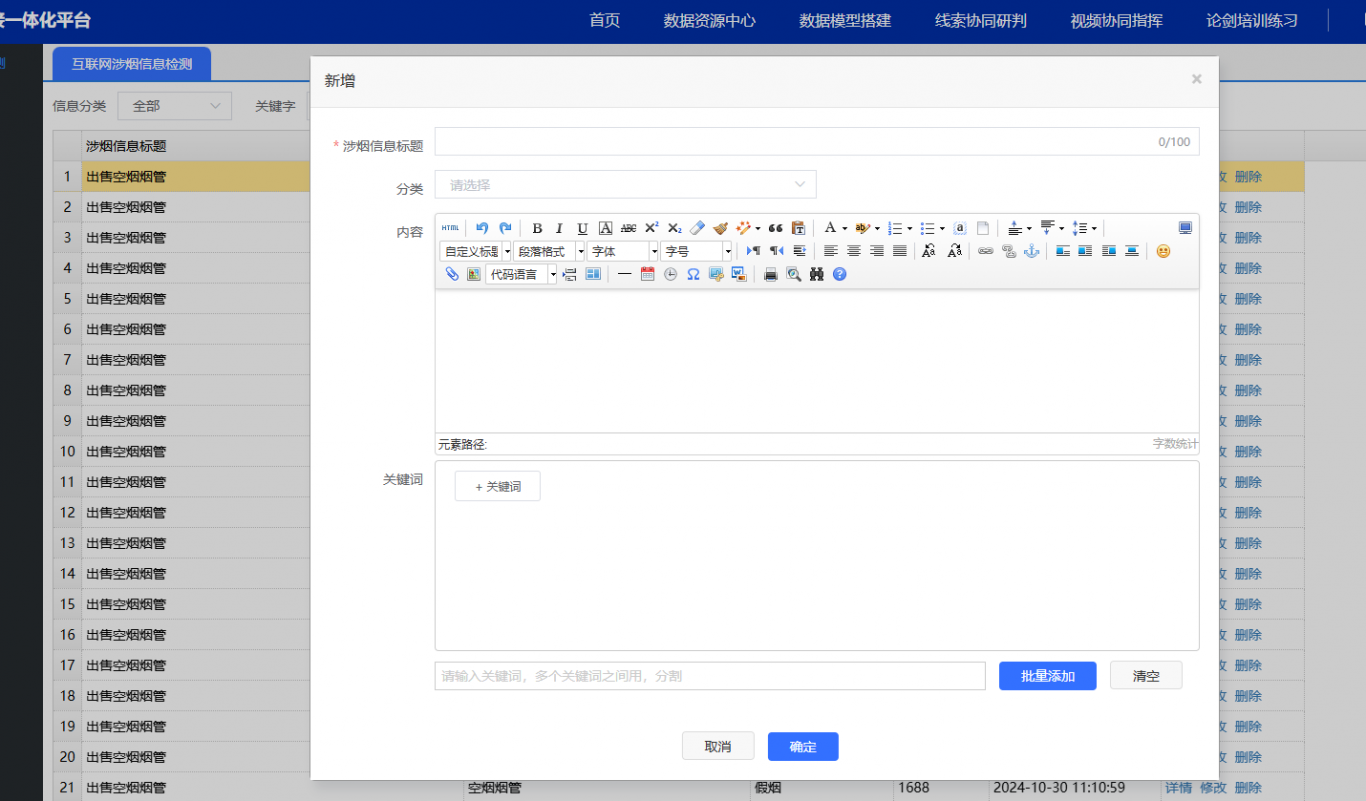Toggle italic formatting

[x=559, y=228]
